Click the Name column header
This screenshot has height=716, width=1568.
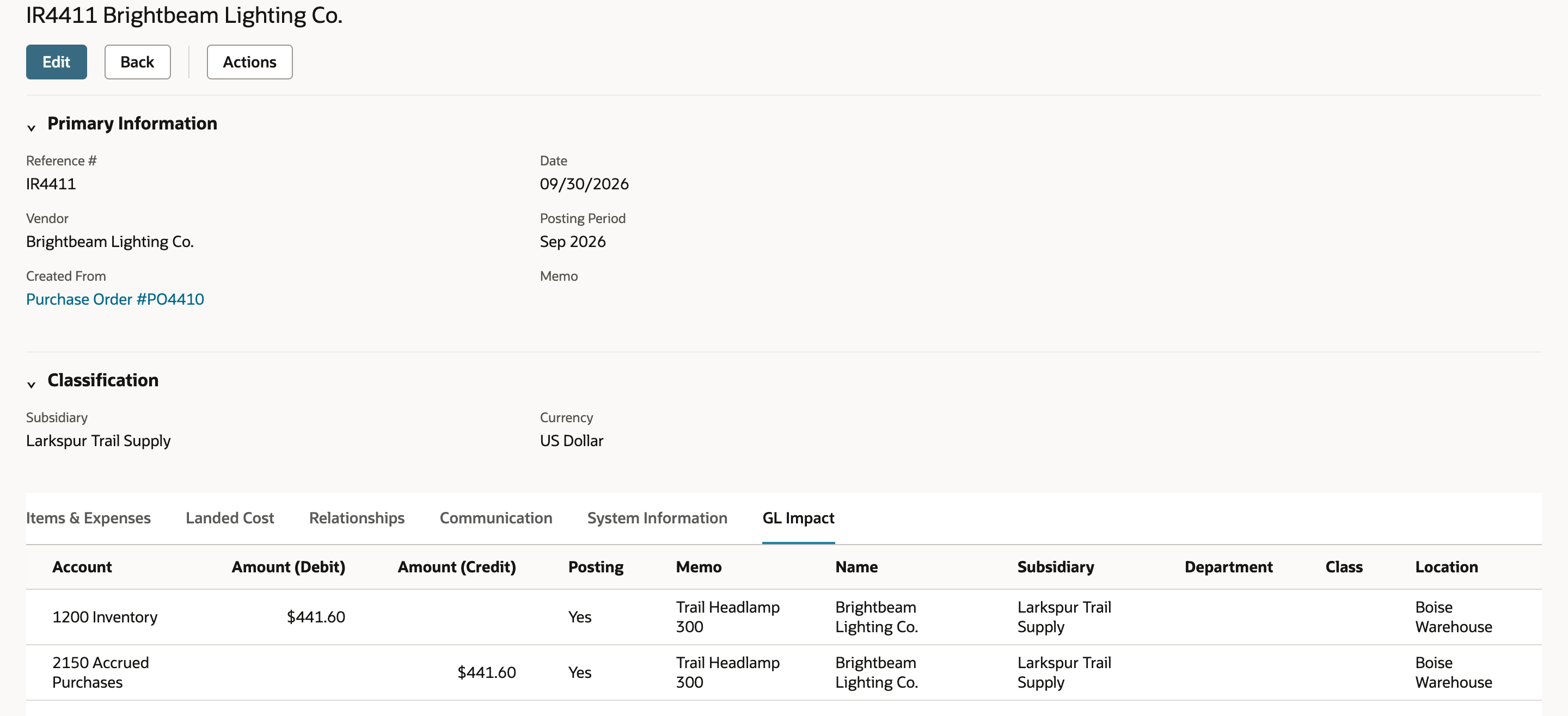click(x=856, y=567)
